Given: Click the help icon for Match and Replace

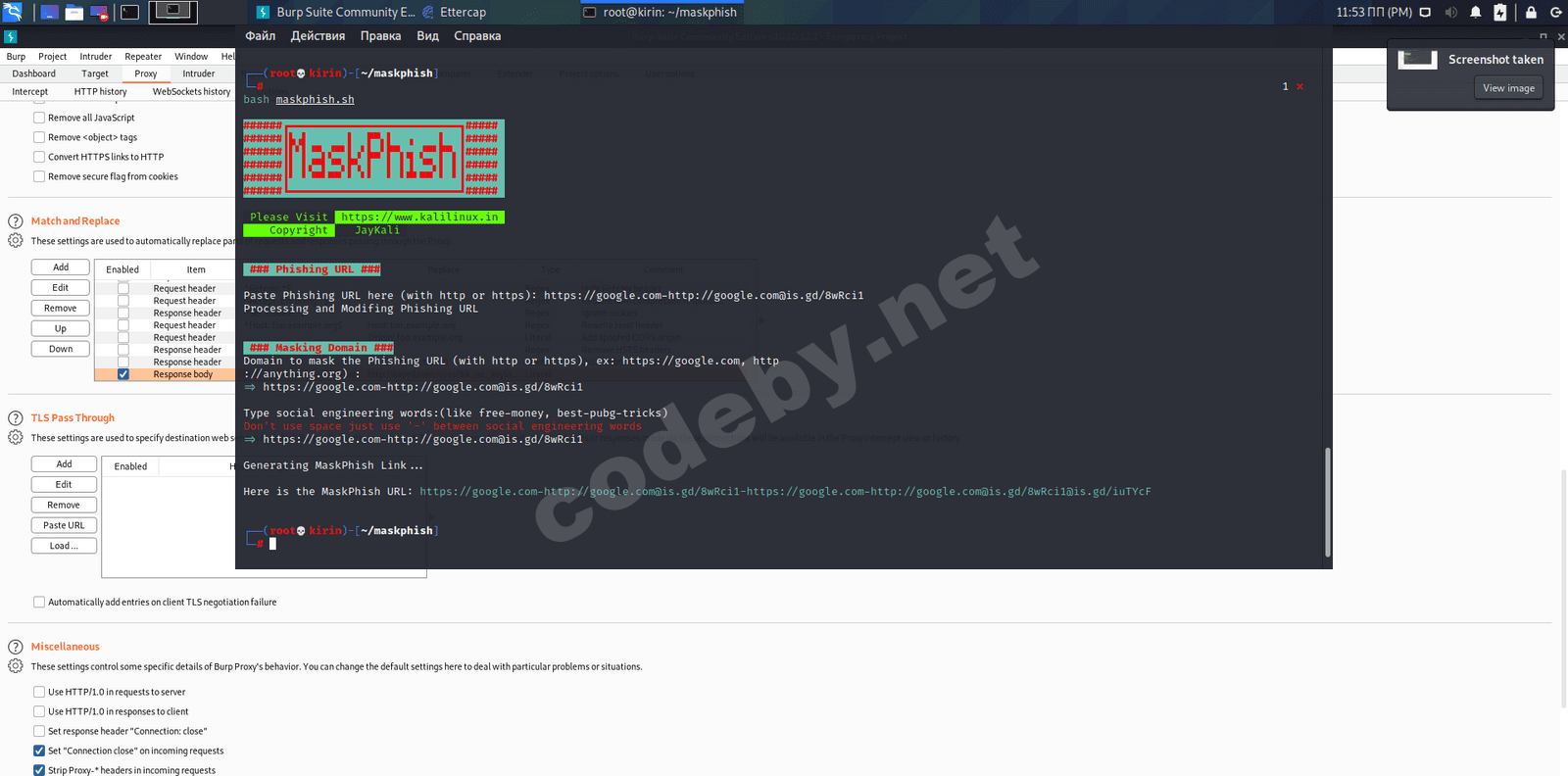Looking at the screenshot, I should 16,221.
